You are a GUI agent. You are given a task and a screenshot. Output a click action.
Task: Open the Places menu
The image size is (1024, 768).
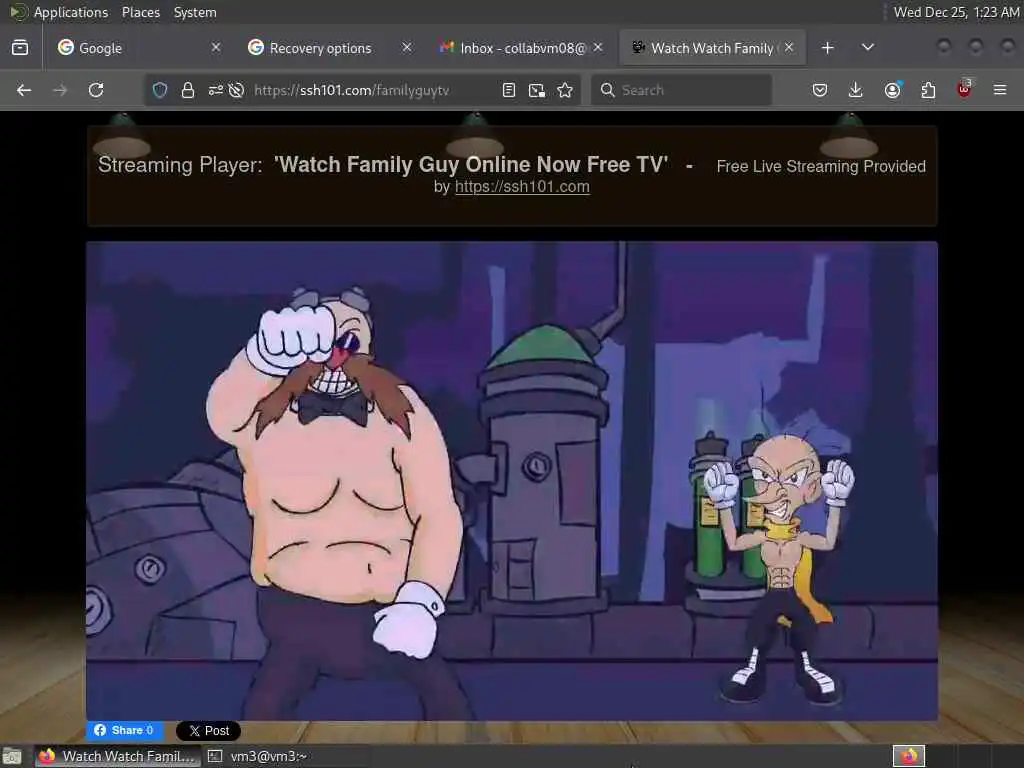(x=140, y=12)
